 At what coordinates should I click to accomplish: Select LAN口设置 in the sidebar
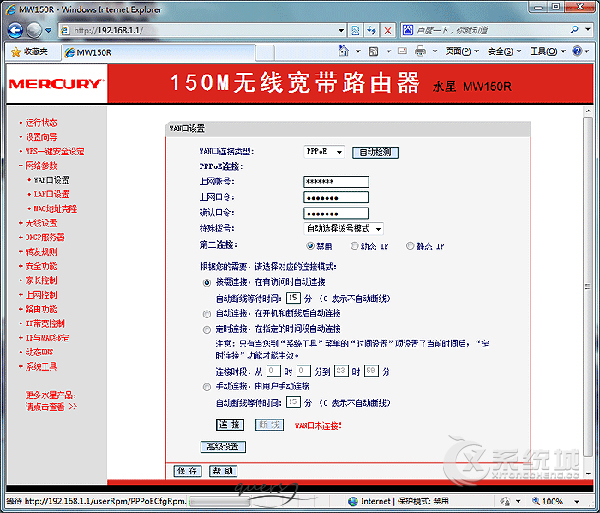coord(51,194)
